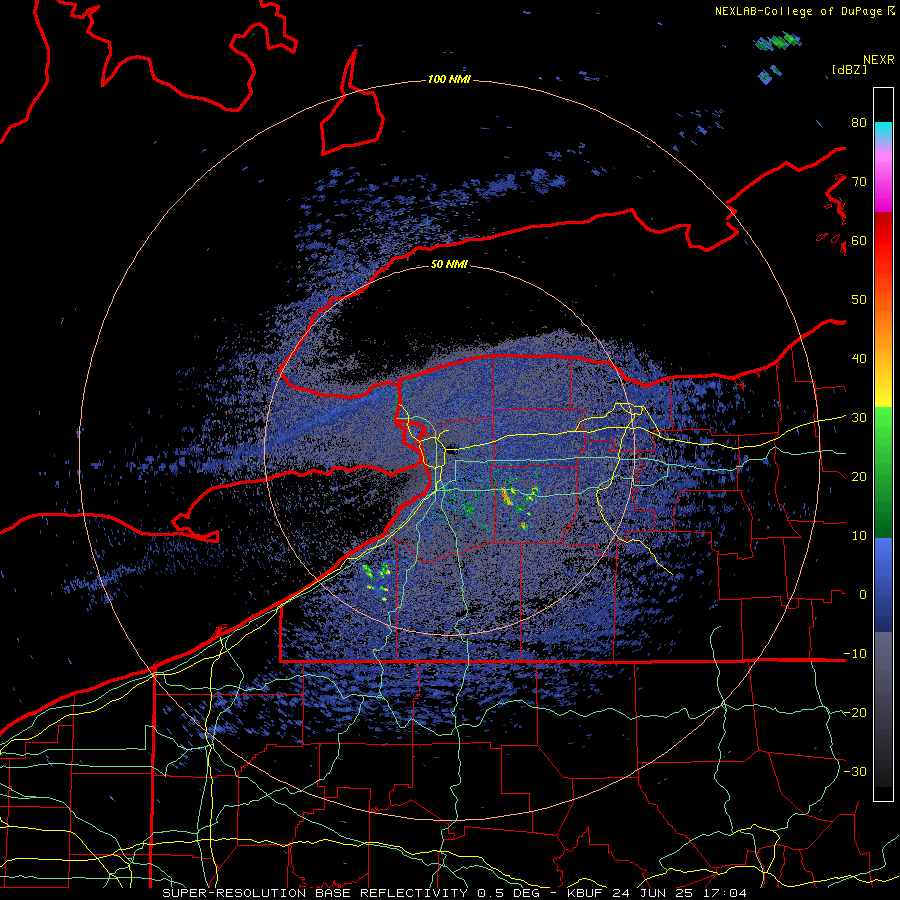Screen dimensions: 900x900
Task: Click the "50 NMI" range ring label
Action: pos(449,265)
